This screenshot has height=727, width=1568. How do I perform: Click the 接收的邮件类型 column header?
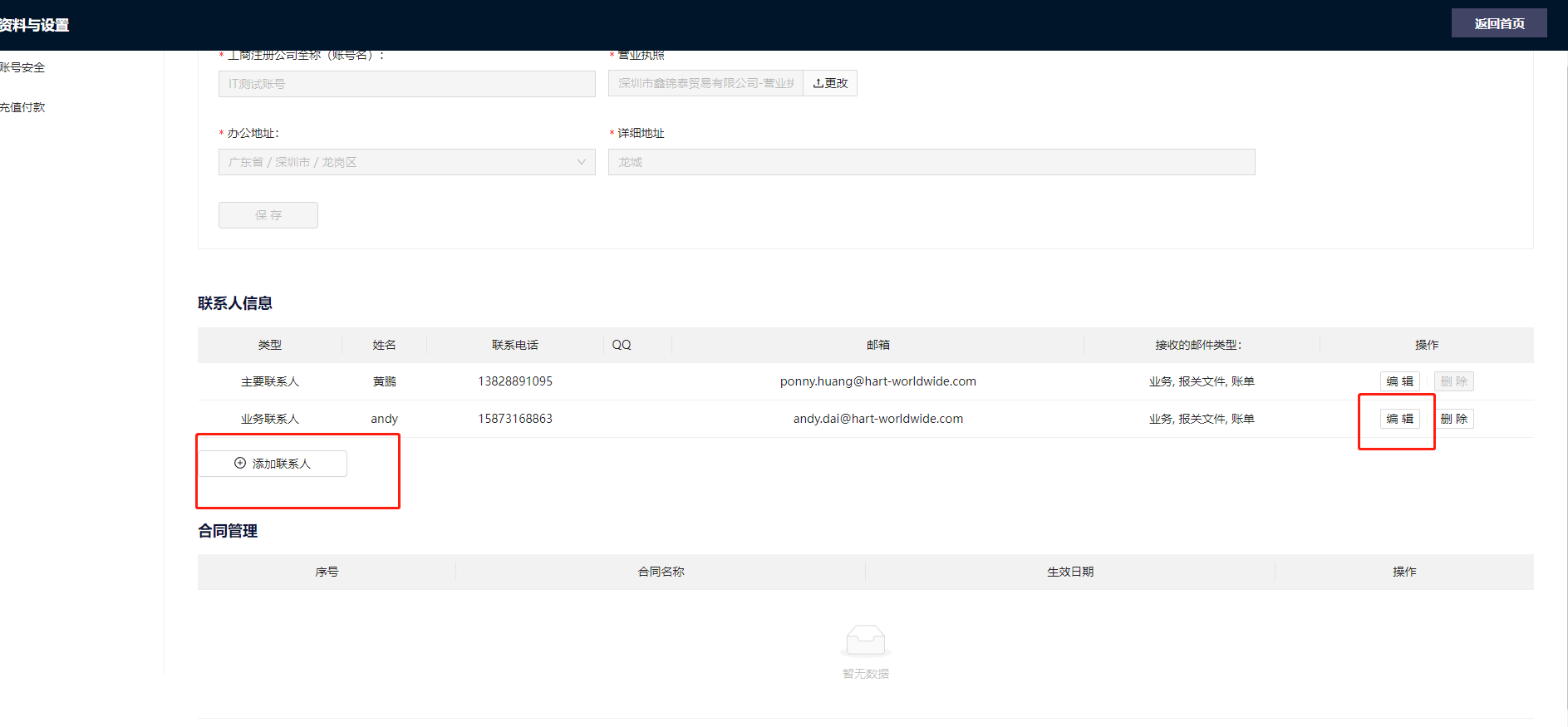click(1197, 345)
